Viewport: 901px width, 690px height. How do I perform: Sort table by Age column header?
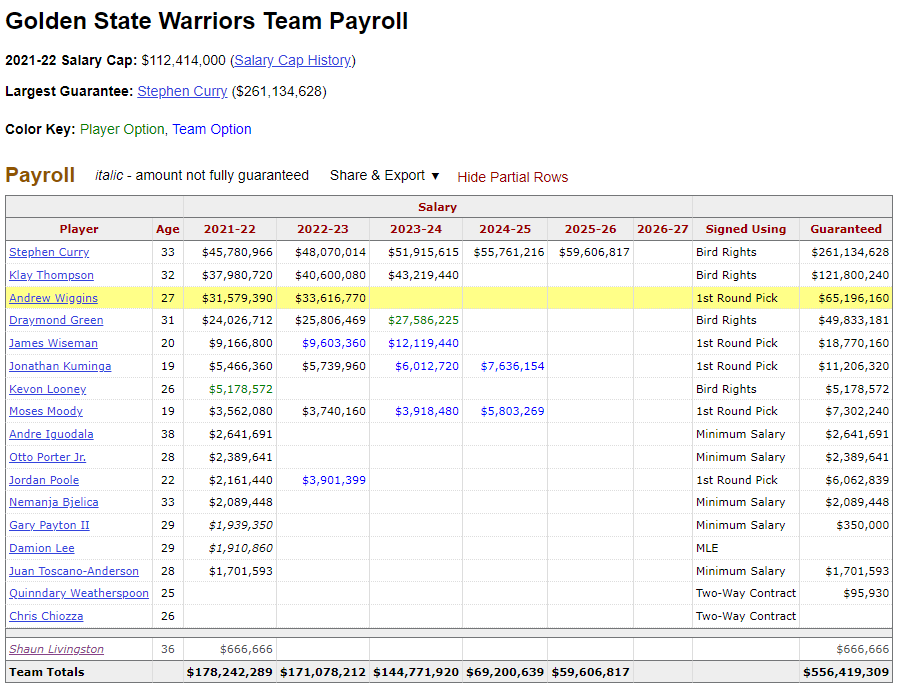[168, 229]
